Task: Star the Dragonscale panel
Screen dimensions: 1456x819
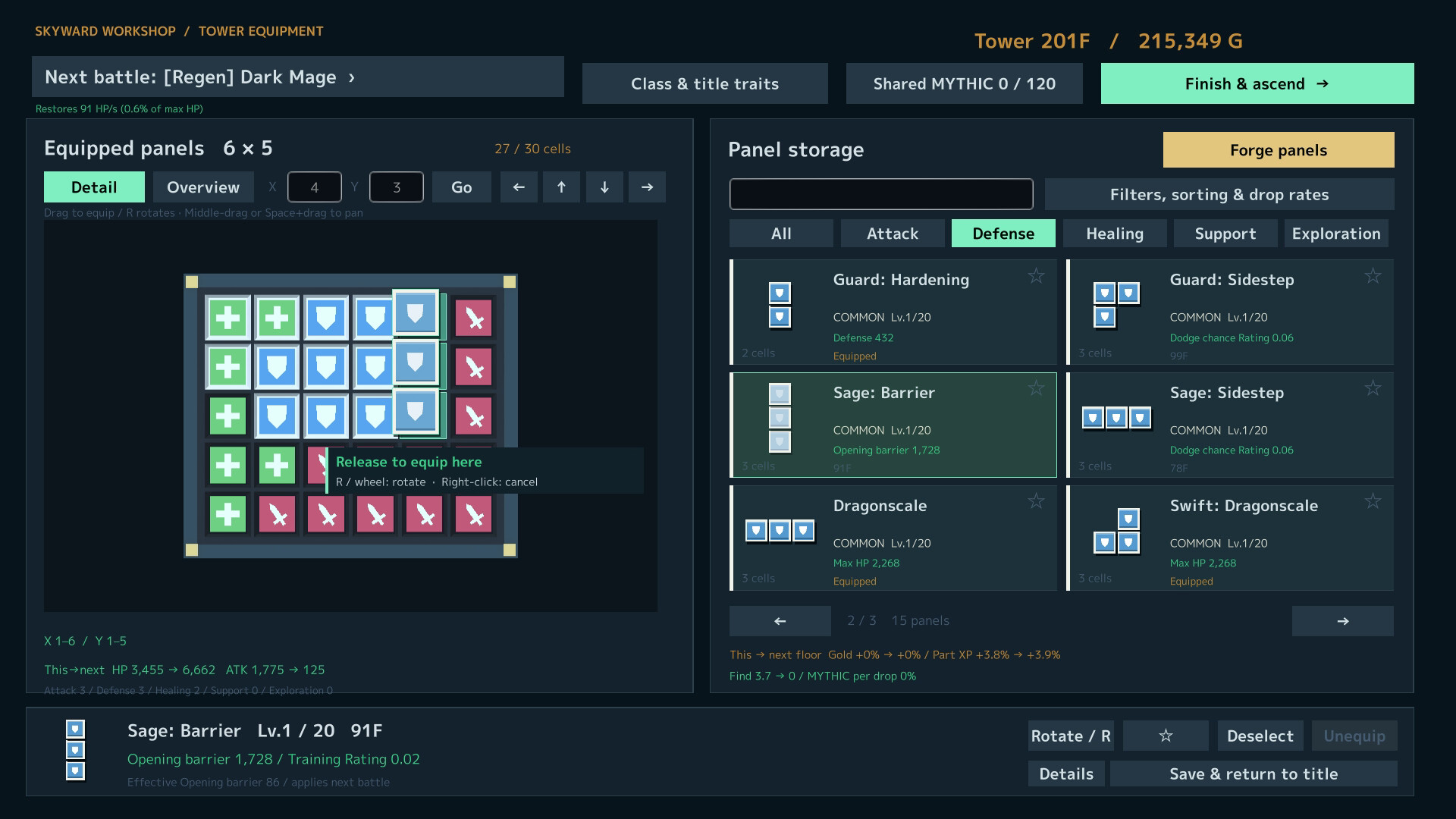Action: point(1036,501)
